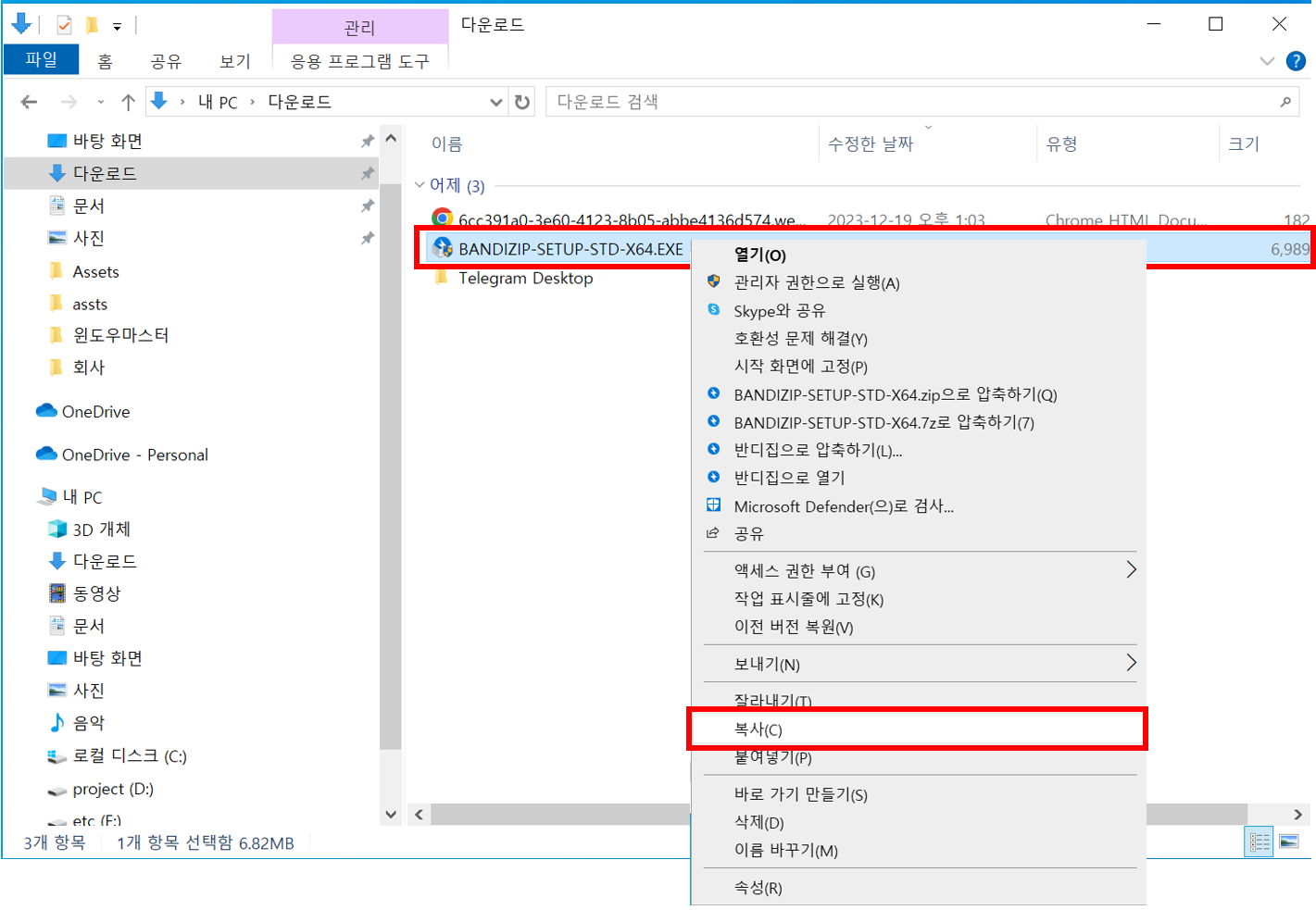
Task: Click the 3D 개체 cube icon
Action: point(57,529)
